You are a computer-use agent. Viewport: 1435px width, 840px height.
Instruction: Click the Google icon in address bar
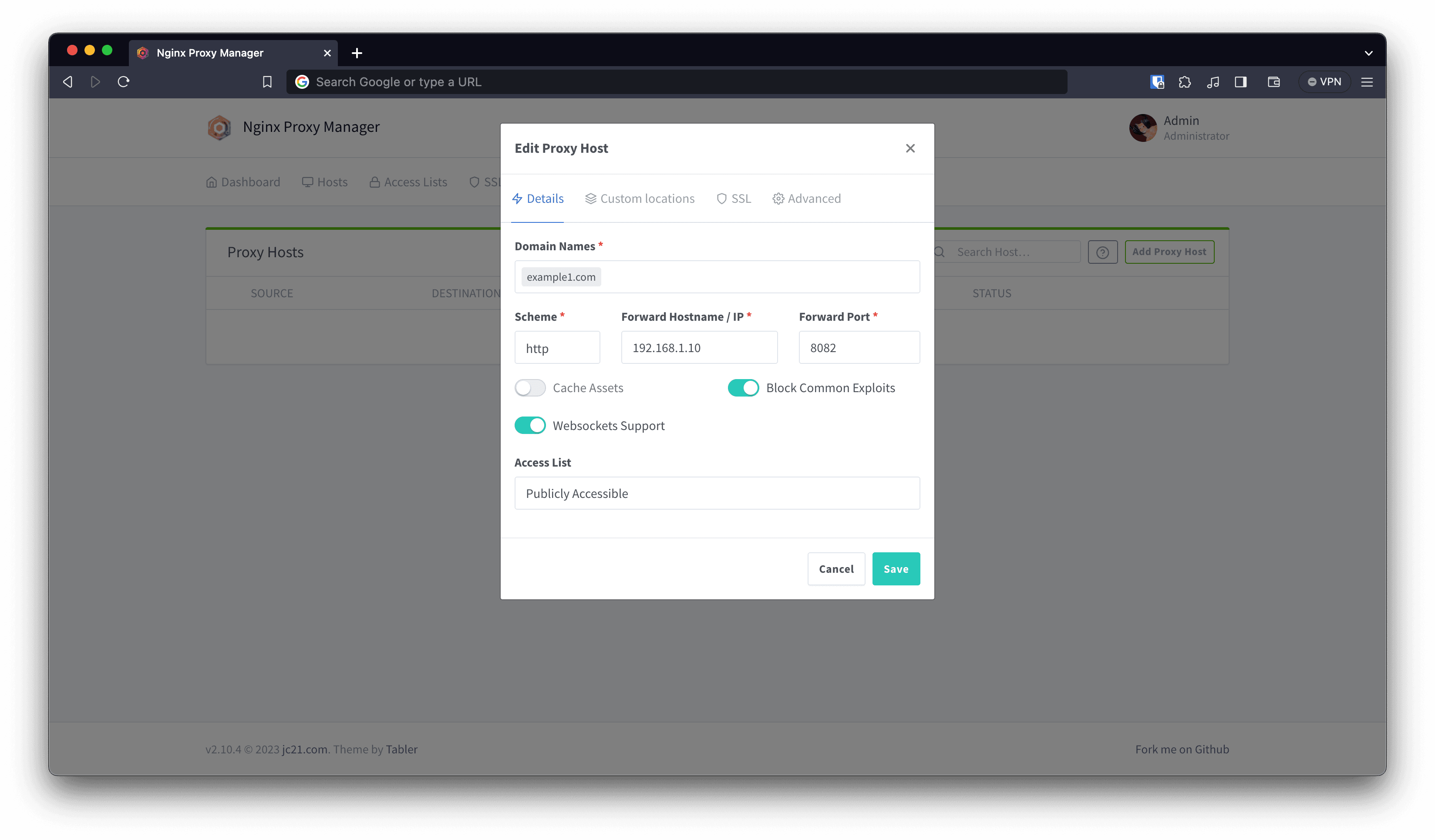302,82
